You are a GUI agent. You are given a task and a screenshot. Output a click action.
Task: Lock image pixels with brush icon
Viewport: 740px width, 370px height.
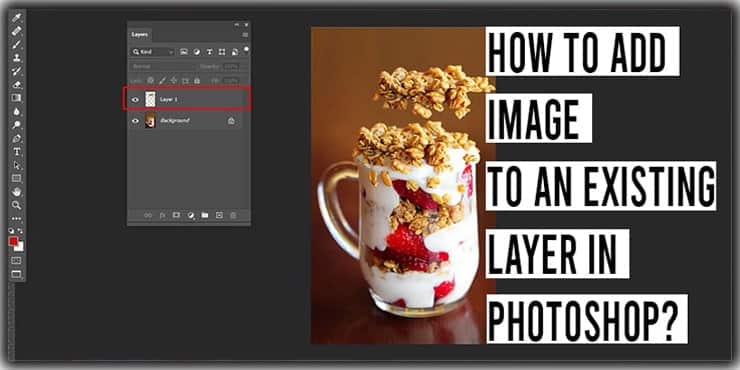(162, 81)
